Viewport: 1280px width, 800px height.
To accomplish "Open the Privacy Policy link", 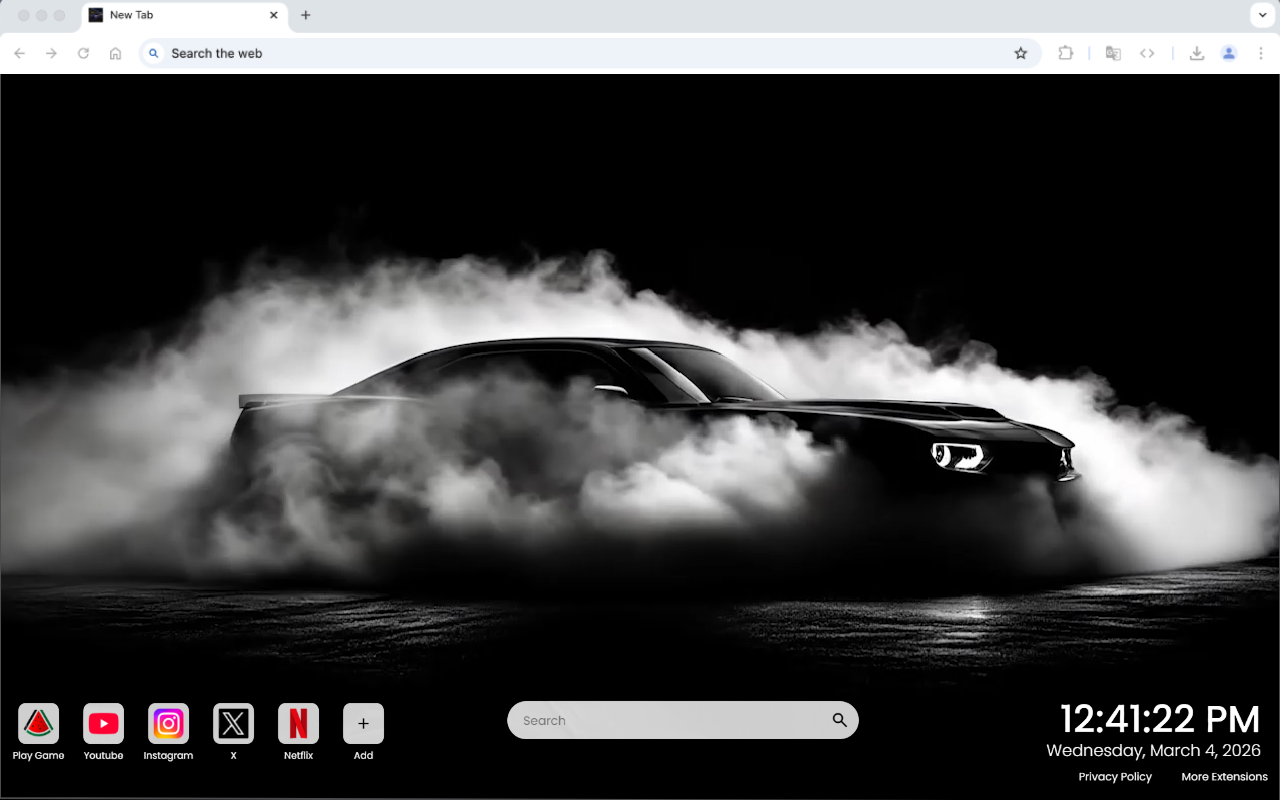I will (1115, 777).
